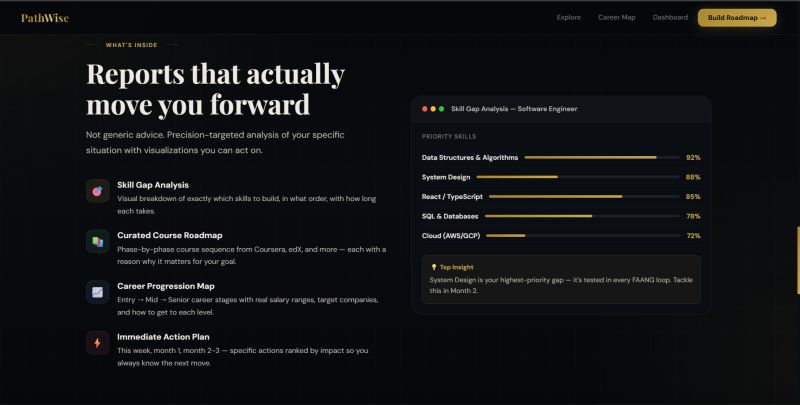Open the Explore nav item
800x405 pixels.
(568, 17)
